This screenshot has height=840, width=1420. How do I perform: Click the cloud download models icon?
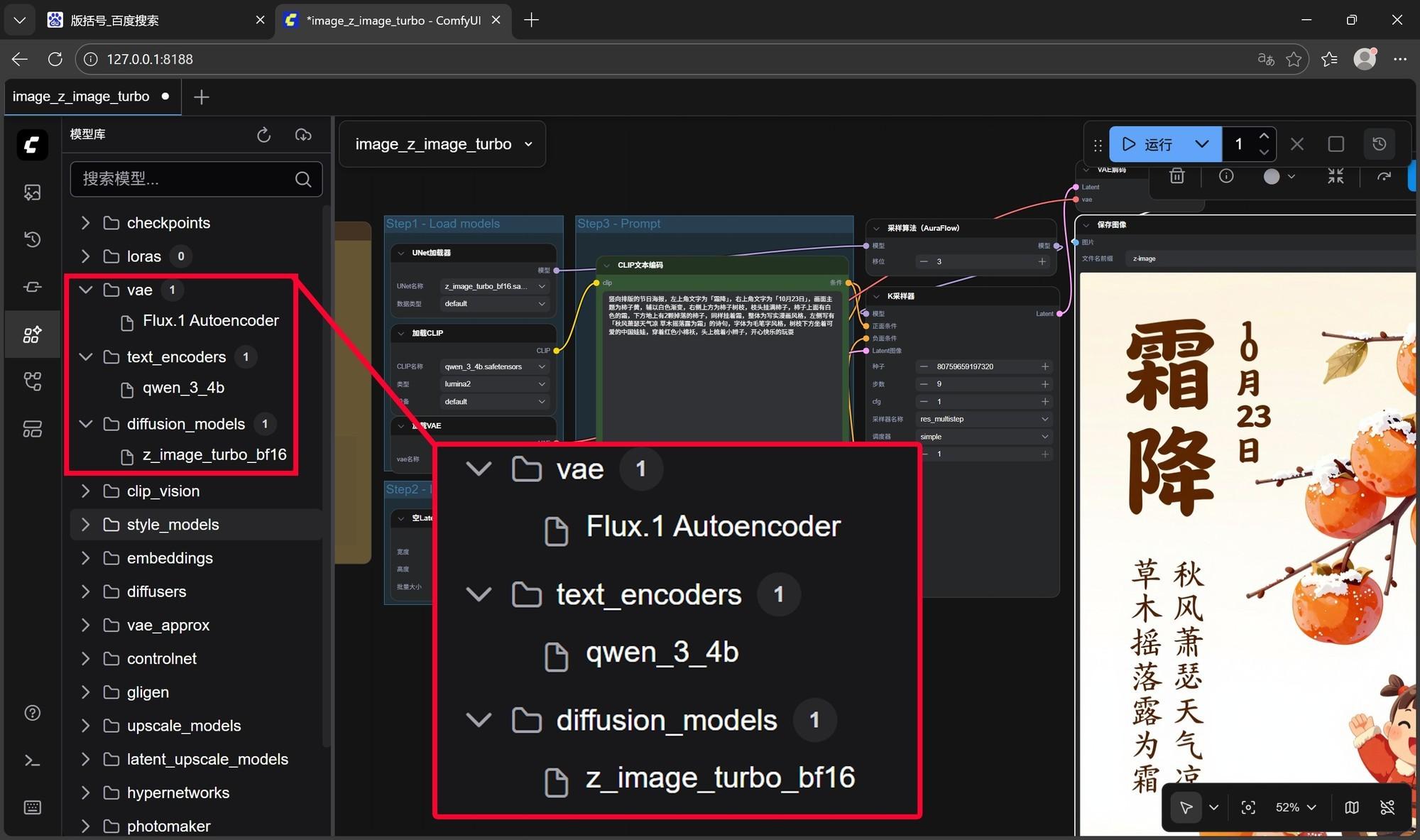(303, 135)
